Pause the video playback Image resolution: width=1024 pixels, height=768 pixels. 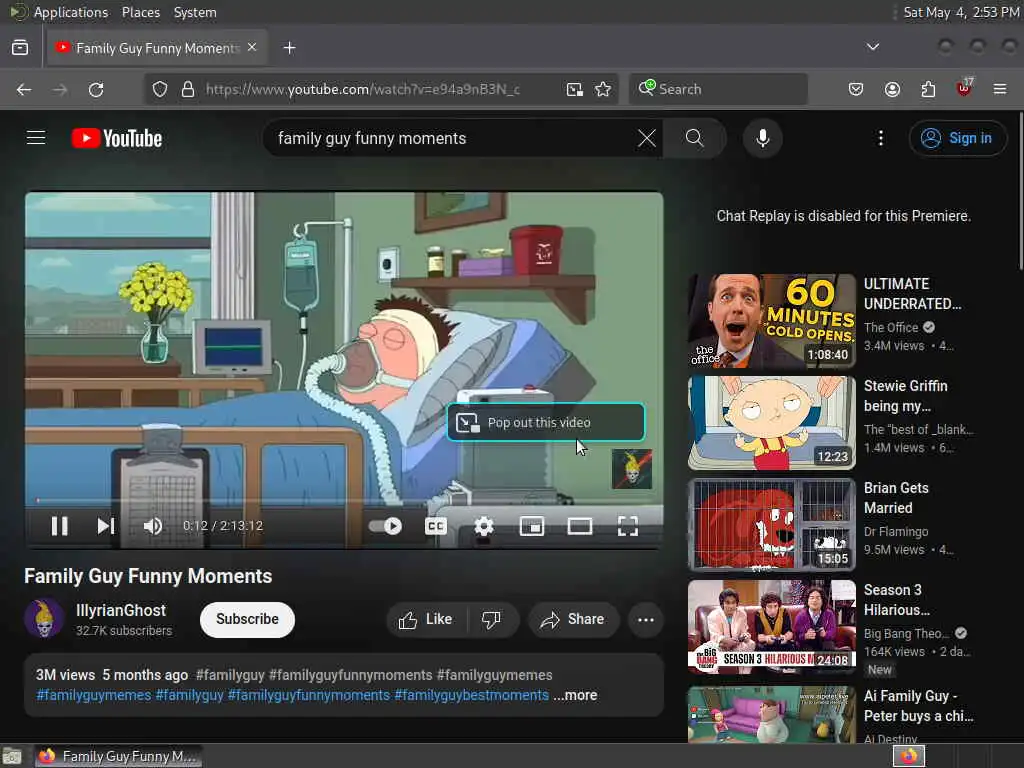(59, 526)
